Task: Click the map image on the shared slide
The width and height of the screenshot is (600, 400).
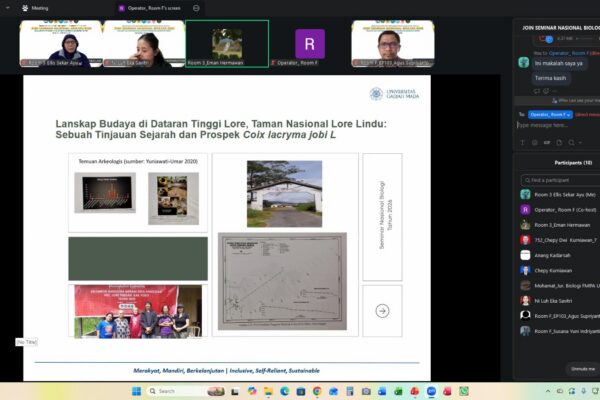Action: click(x=282, y=281)
